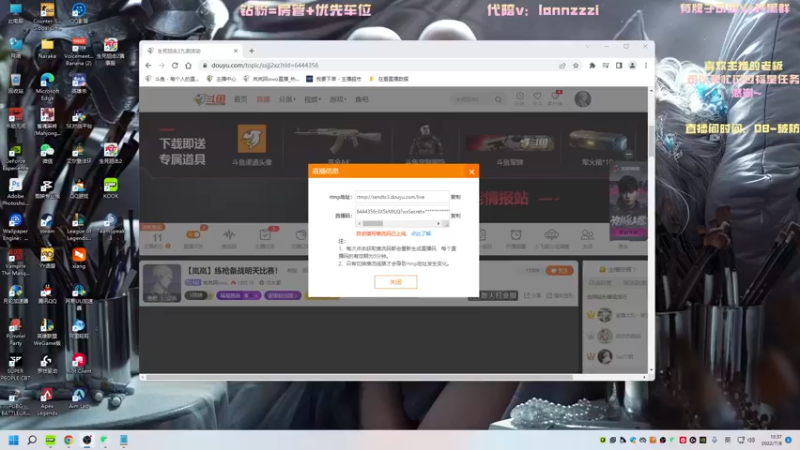Toggle Chrome side panel
Screen dimensions: 800x450
pos(619,65)
